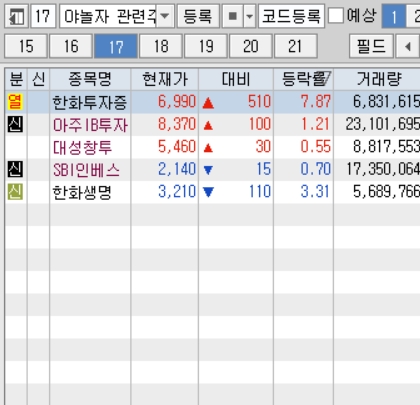Click the change value 110 for 한화생명
This screenshot has width=420, height=405.
[260, 192]
